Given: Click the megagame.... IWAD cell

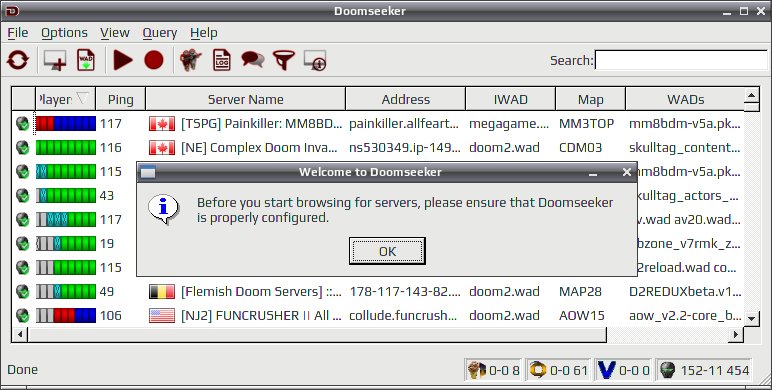Looking at the screenshot, I should (x=509, y=124).
